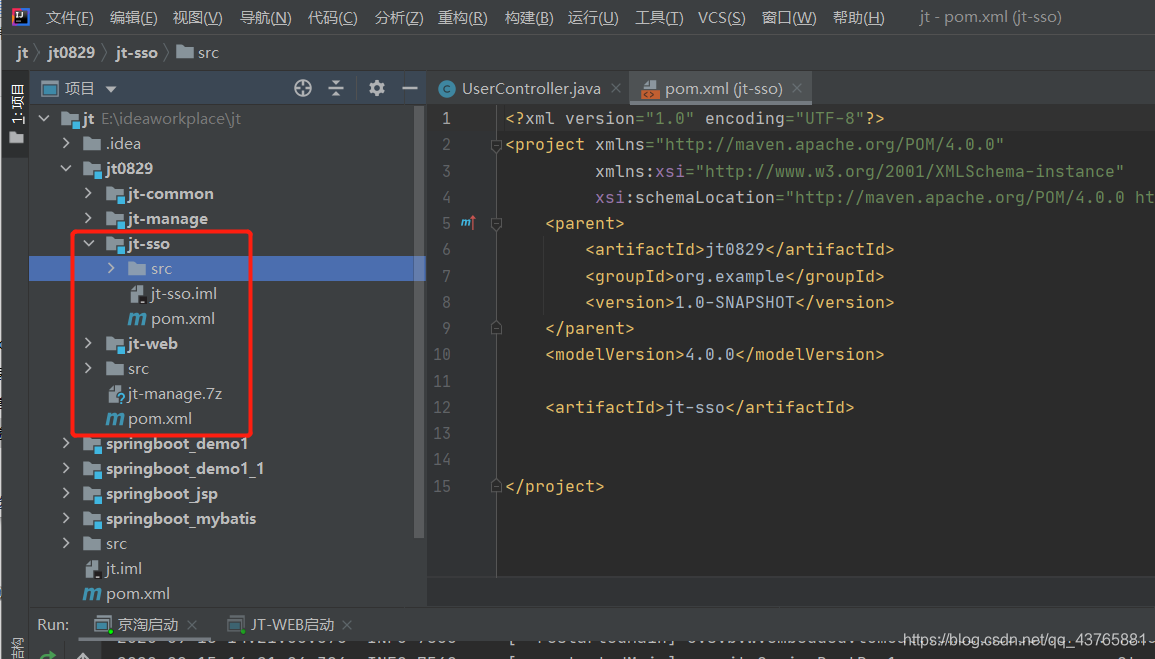Image resolution: width=1155 pixels, height=659 pixels.
Task: Click the locate/select opened file target icon
Action: 303,88
